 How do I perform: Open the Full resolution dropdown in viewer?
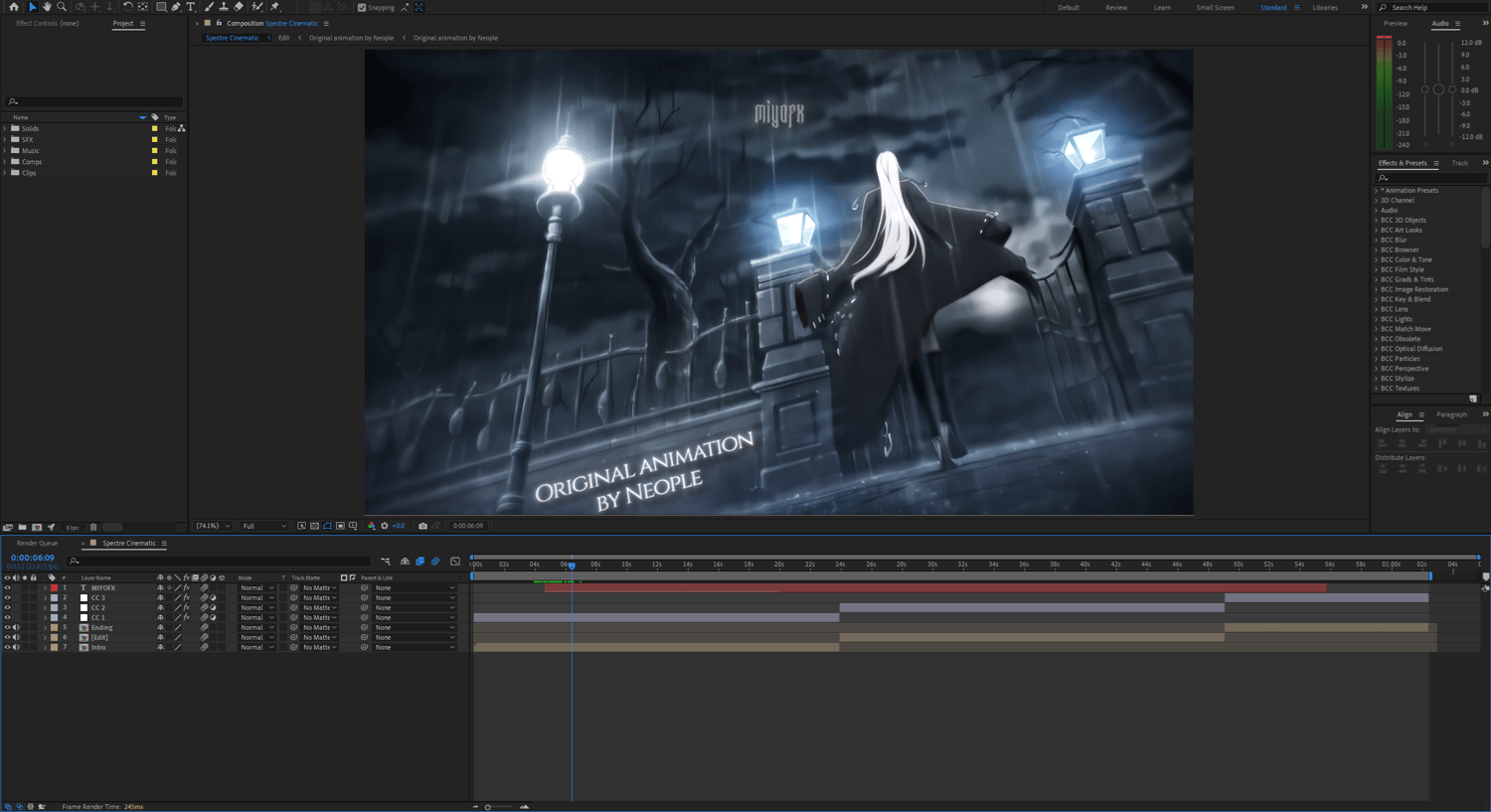pos(264,526)
